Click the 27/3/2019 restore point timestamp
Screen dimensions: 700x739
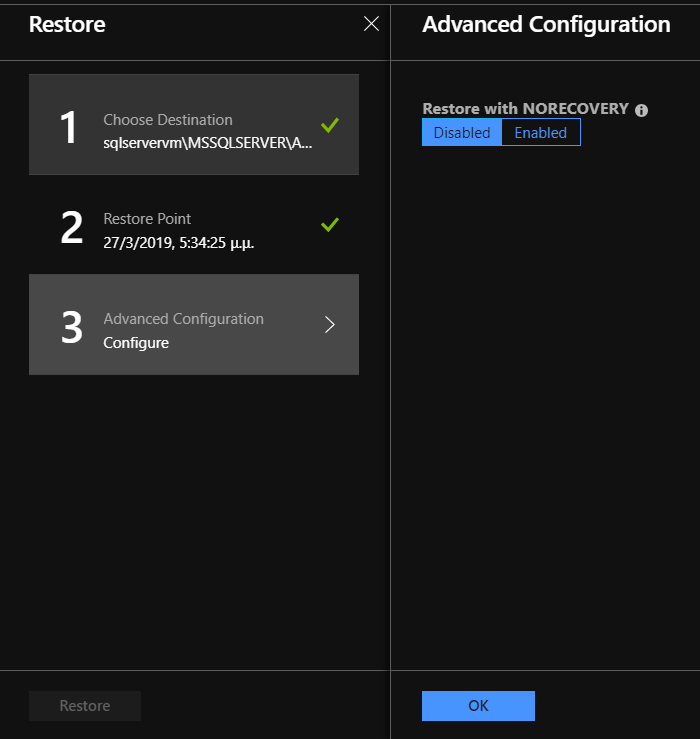179,243
